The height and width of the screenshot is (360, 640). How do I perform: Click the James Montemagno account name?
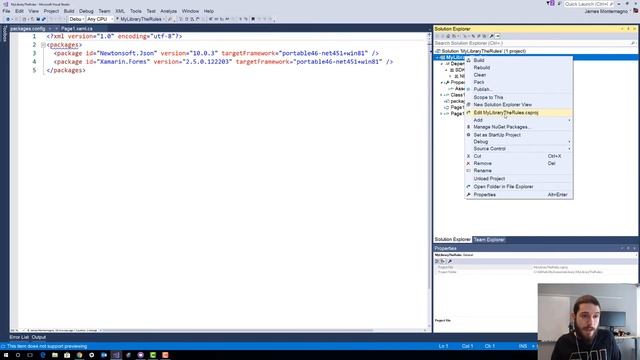coord(606,11)
